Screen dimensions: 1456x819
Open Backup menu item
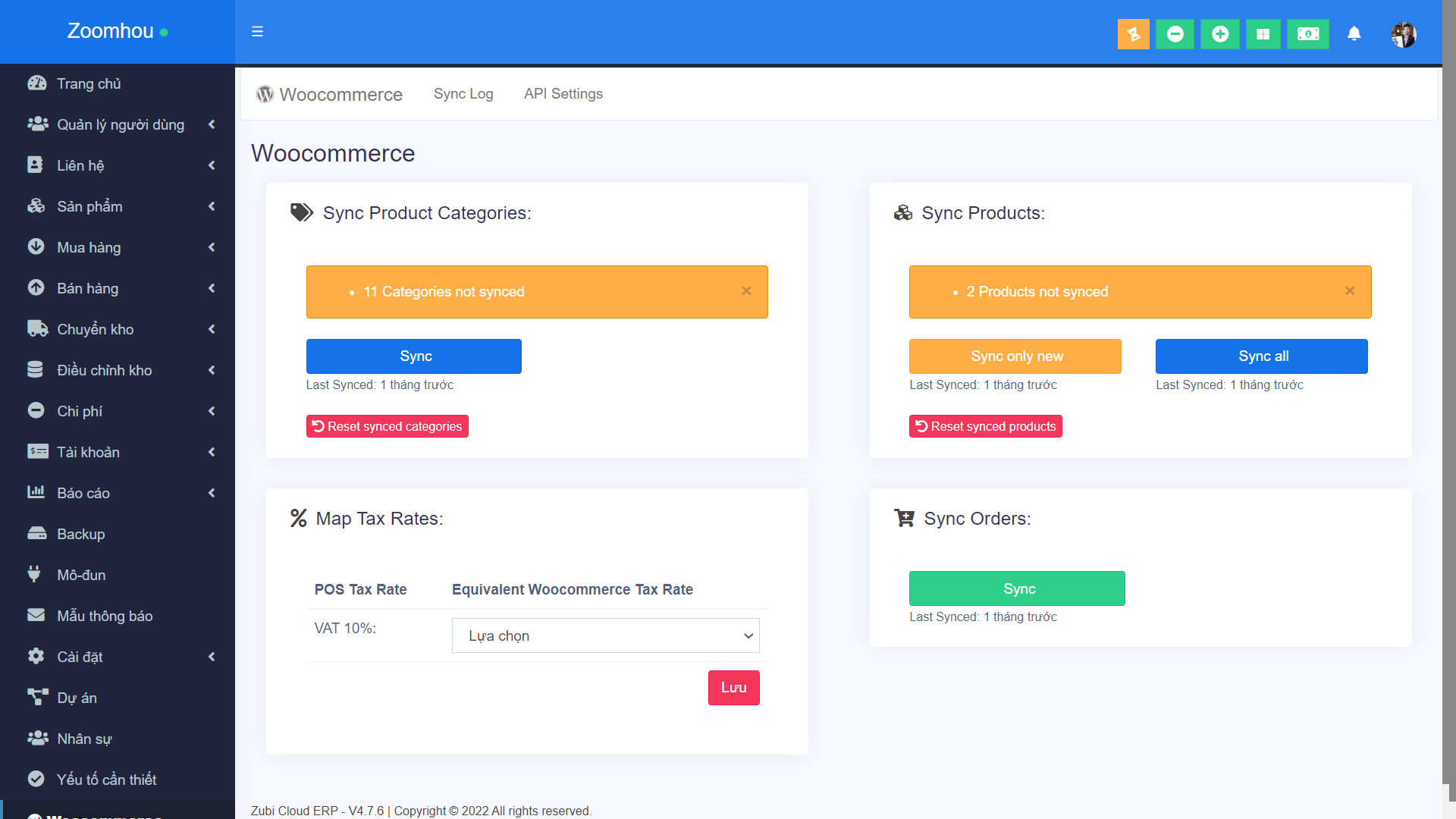coord(118,534)
